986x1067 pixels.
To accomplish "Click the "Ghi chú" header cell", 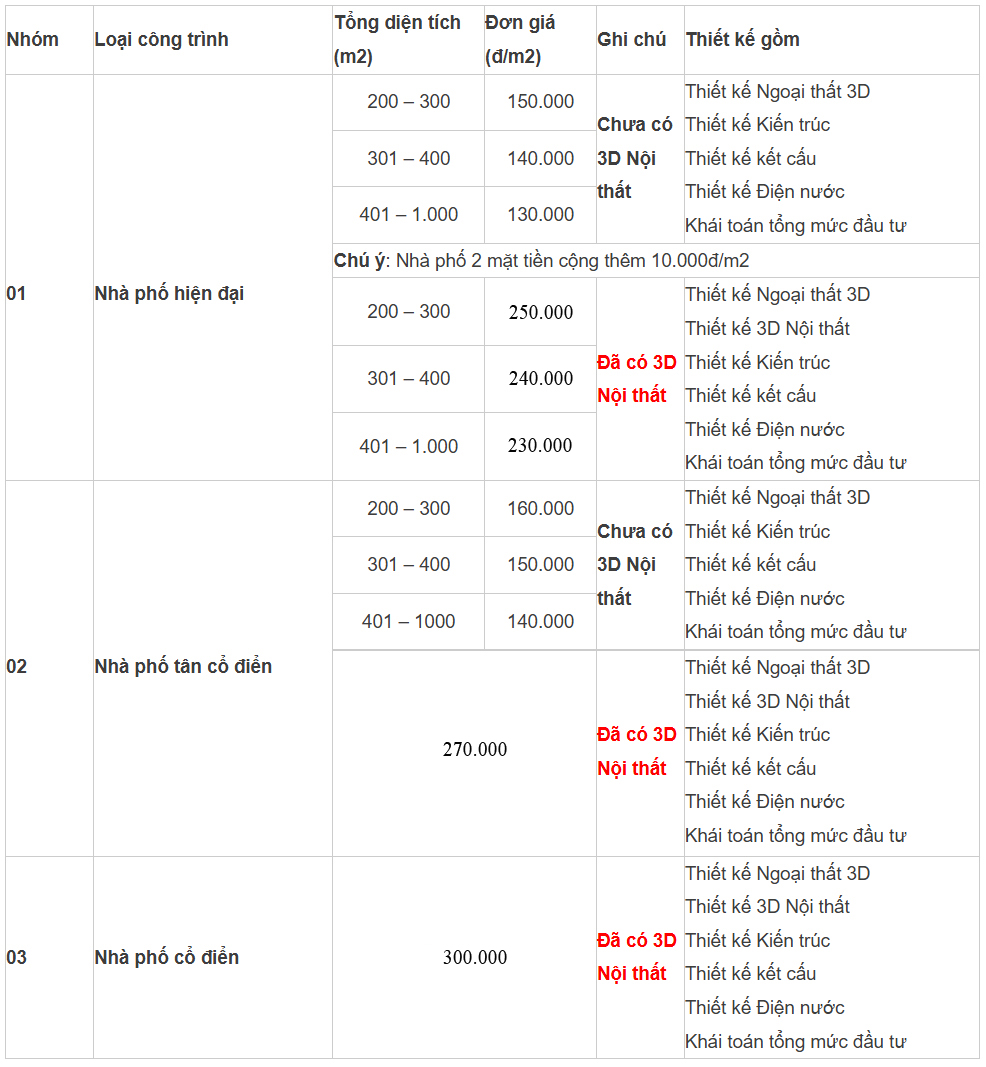I will click(631, 40).
